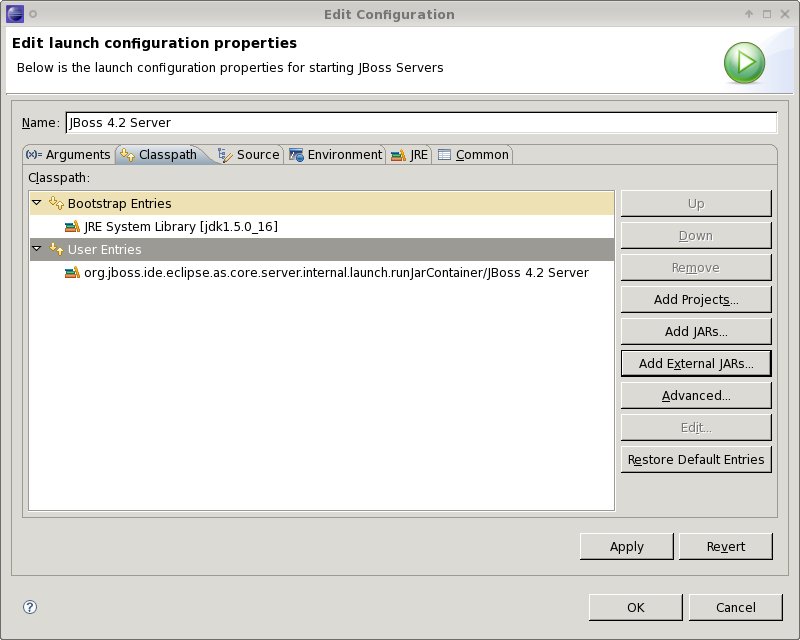Viewport: 800px width, 640px height.
Task: Click the Add JARs button
Action: [696, 331]
